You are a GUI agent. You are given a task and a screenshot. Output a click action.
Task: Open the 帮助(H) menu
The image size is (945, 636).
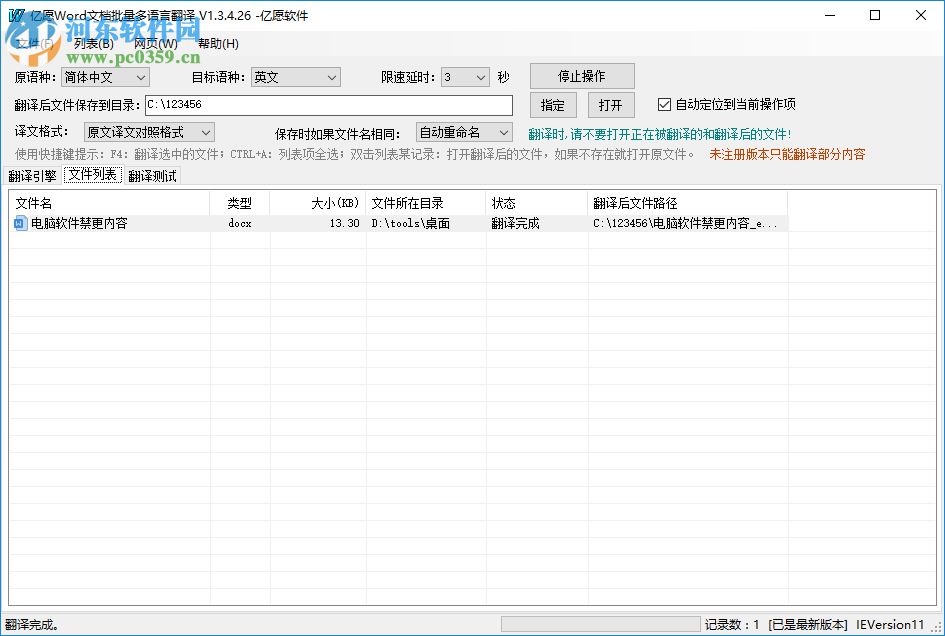tap(216, 43)
